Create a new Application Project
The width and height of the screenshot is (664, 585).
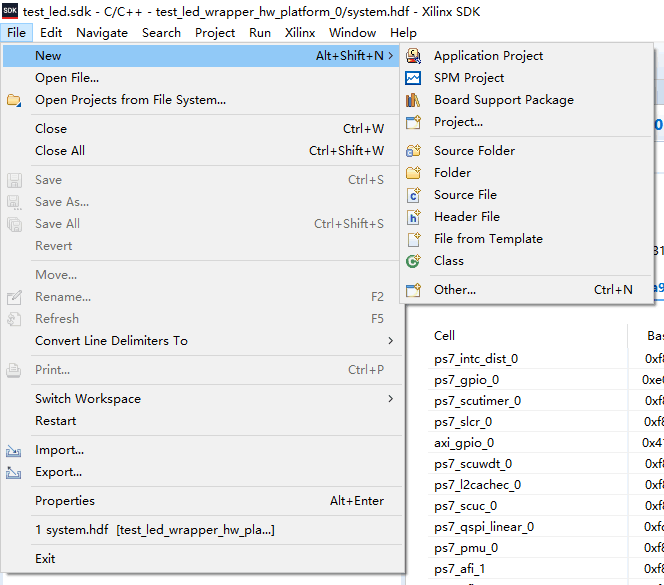(x=527, y=56)
